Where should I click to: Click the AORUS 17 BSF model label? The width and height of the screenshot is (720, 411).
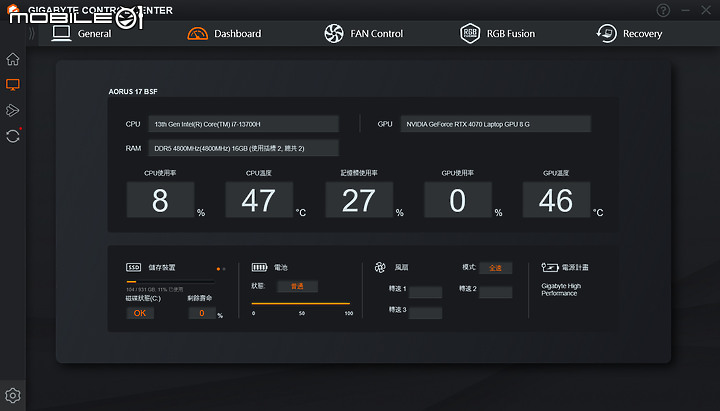tap(133, 91)
